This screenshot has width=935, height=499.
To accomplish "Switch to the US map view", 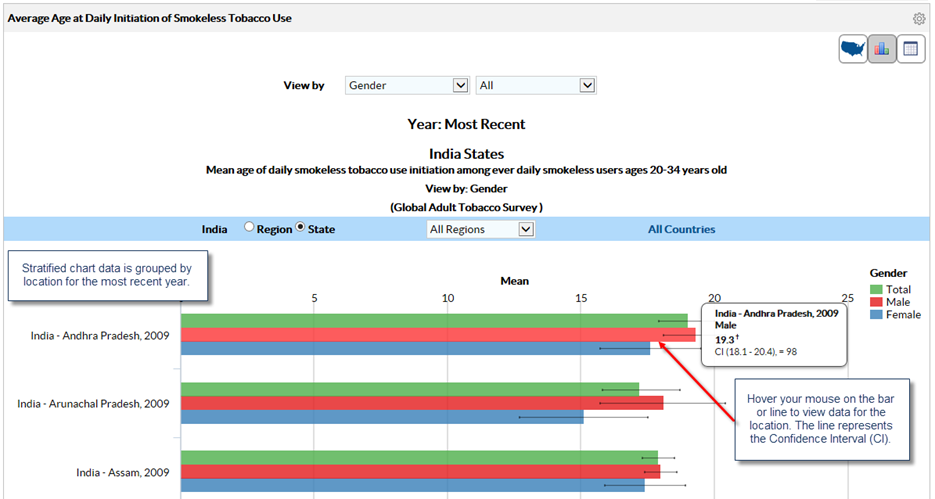I will coord(853,49).
